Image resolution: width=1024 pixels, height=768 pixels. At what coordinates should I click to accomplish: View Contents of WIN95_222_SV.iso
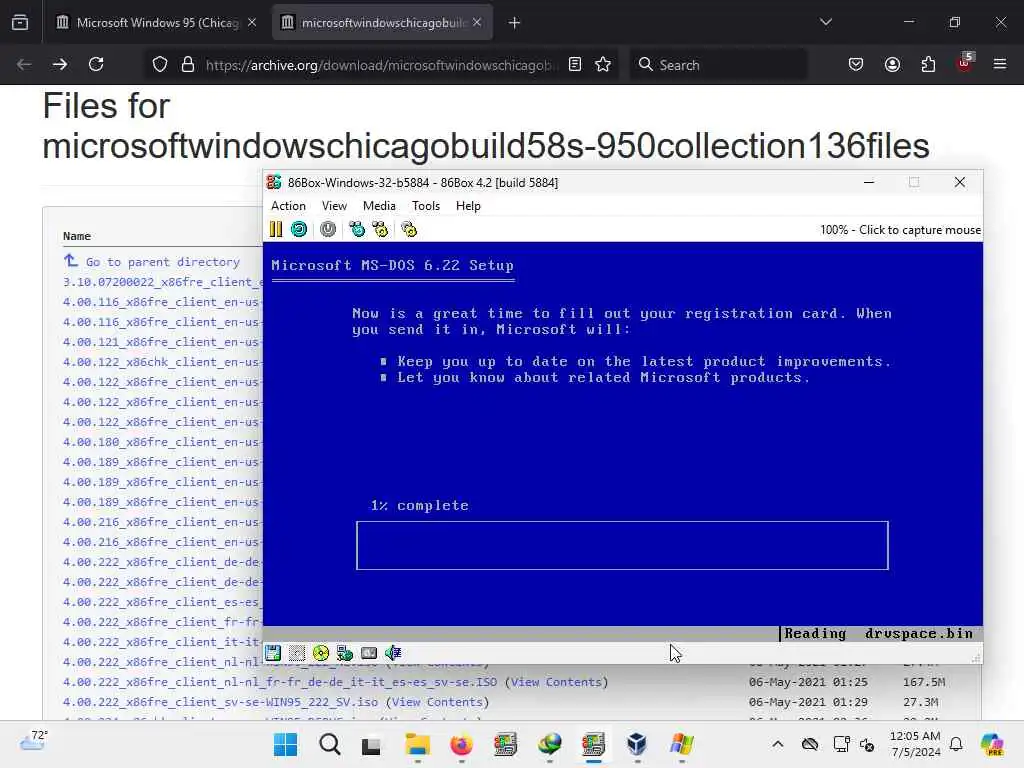click(x=438, y=702)
